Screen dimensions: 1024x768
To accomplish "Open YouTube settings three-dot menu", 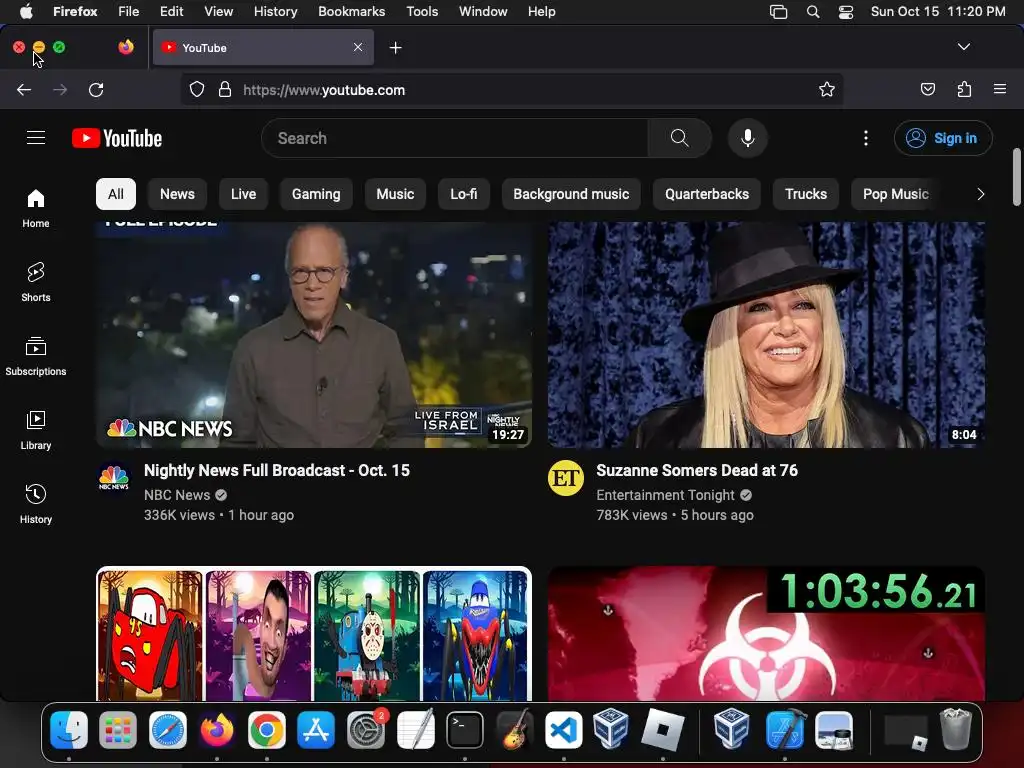I will 866,138.
